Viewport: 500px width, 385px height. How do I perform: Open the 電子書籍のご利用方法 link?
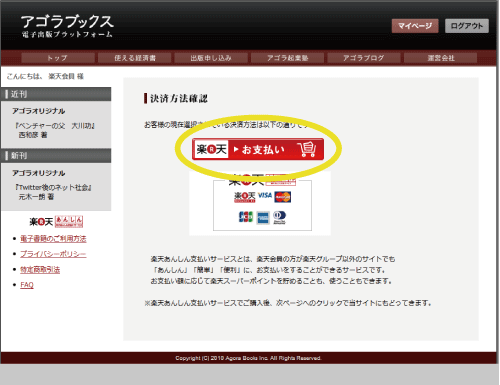[x=53, y=239]
